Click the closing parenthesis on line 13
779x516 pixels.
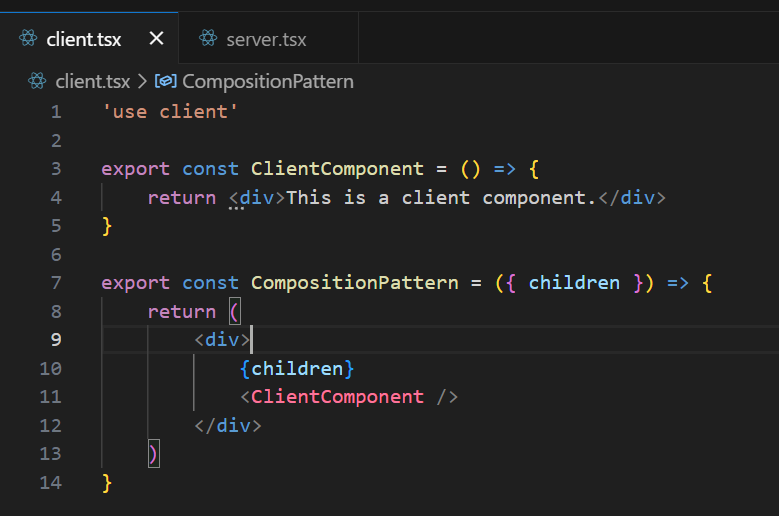point(154,454)
